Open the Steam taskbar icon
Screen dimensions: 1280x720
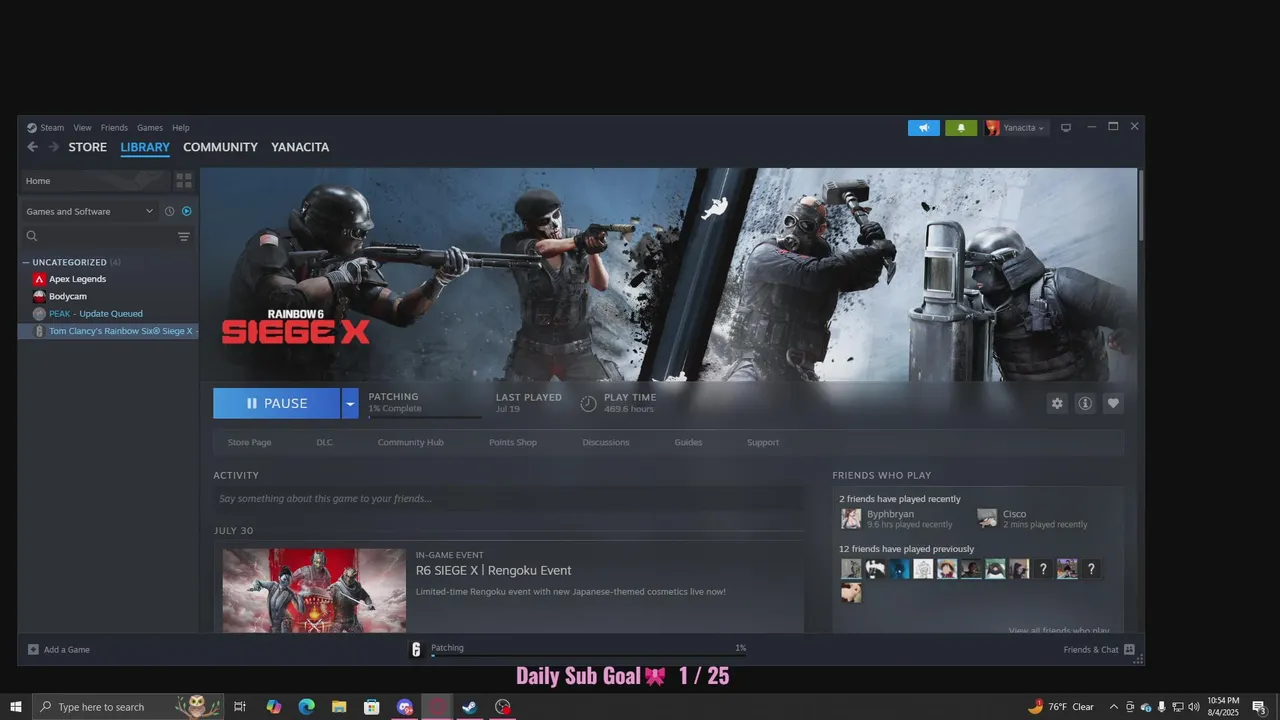click(470, 707)
